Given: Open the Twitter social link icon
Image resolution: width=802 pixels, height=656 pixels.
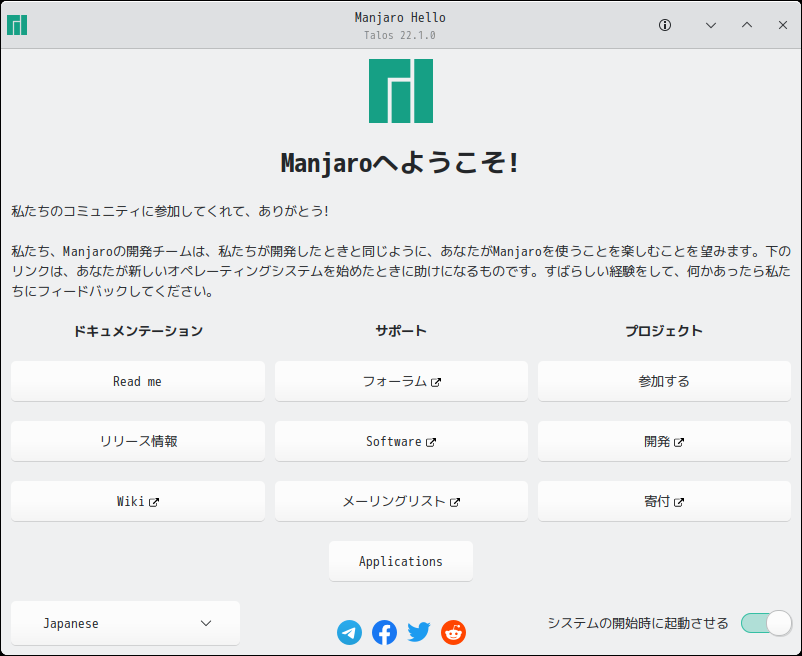Looking at the screenshot, I should [x=419, y=632].
